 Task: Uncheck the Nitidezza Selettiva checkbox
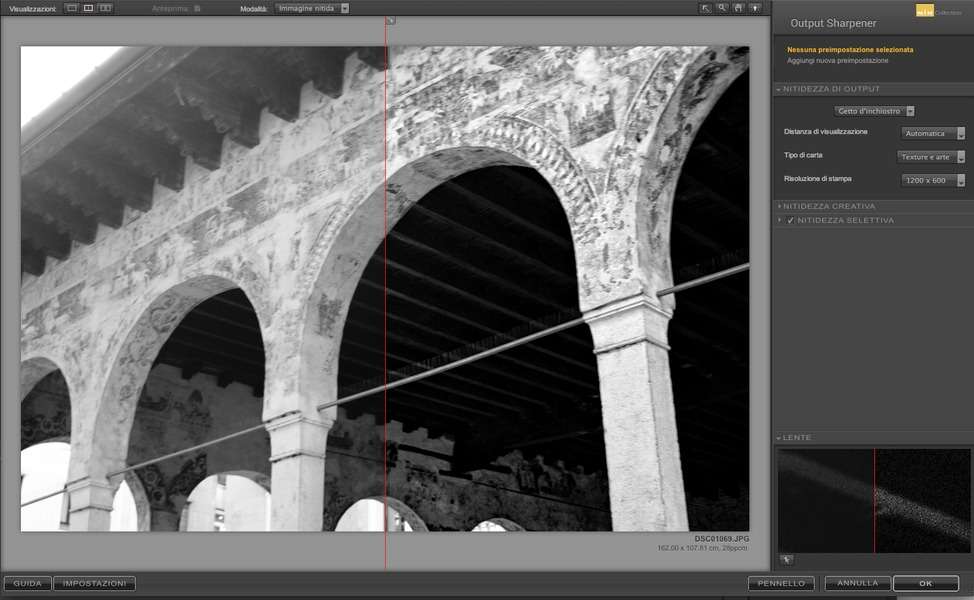click(791, 220)
